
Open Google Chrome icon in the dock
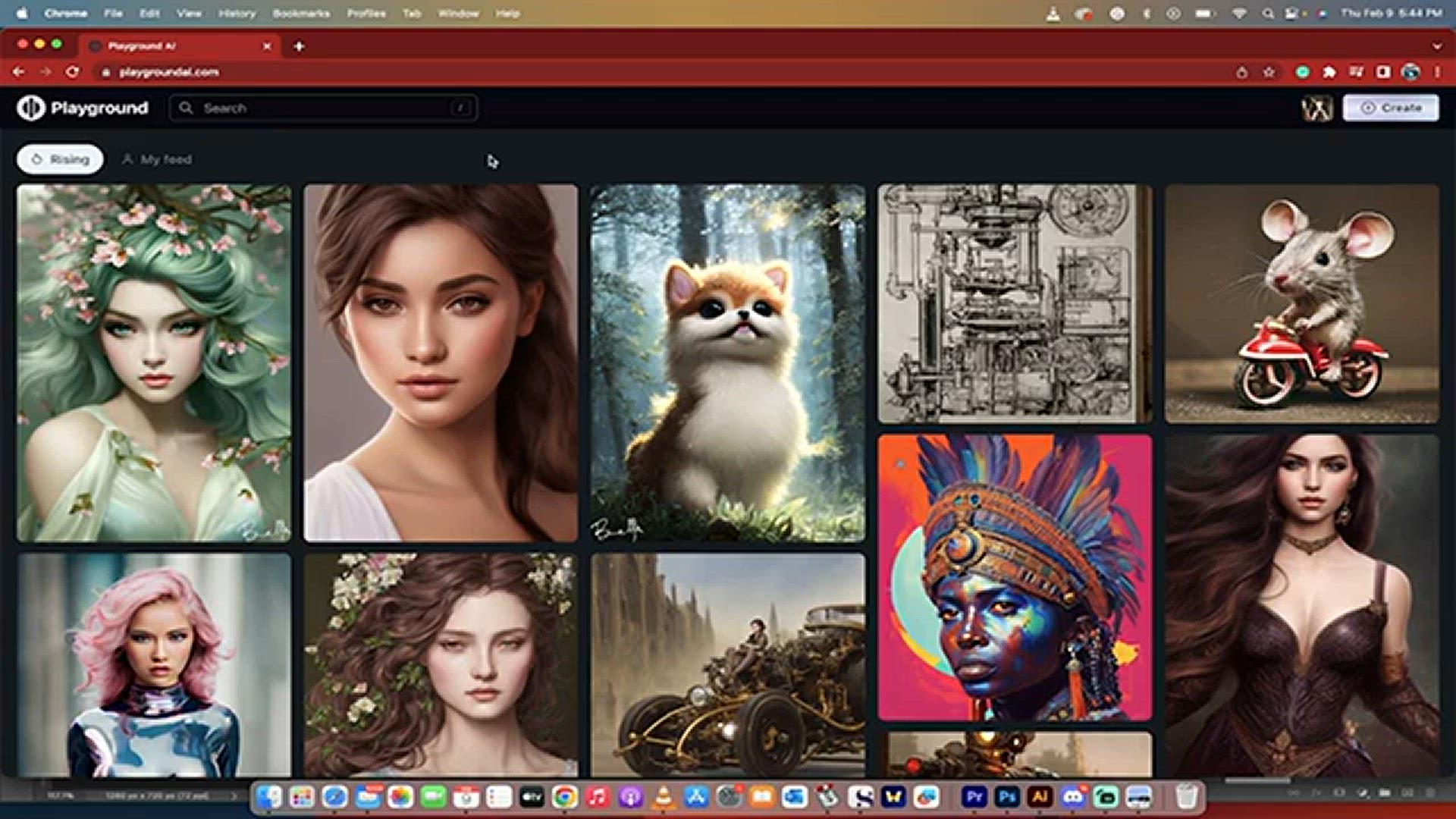[x=564, y=796]
